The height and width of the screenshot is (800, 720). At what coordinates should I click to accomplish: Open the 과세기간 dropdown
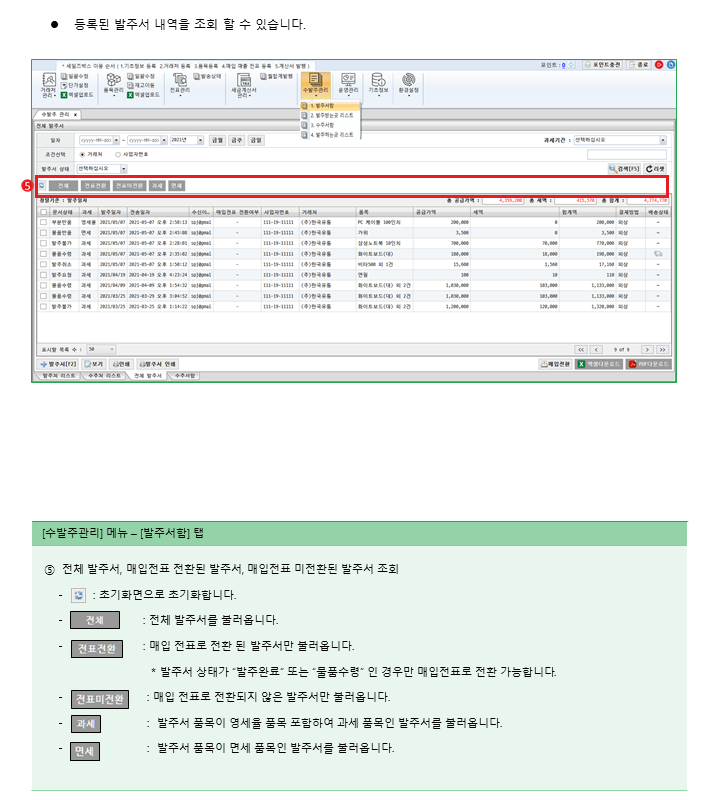663,140
